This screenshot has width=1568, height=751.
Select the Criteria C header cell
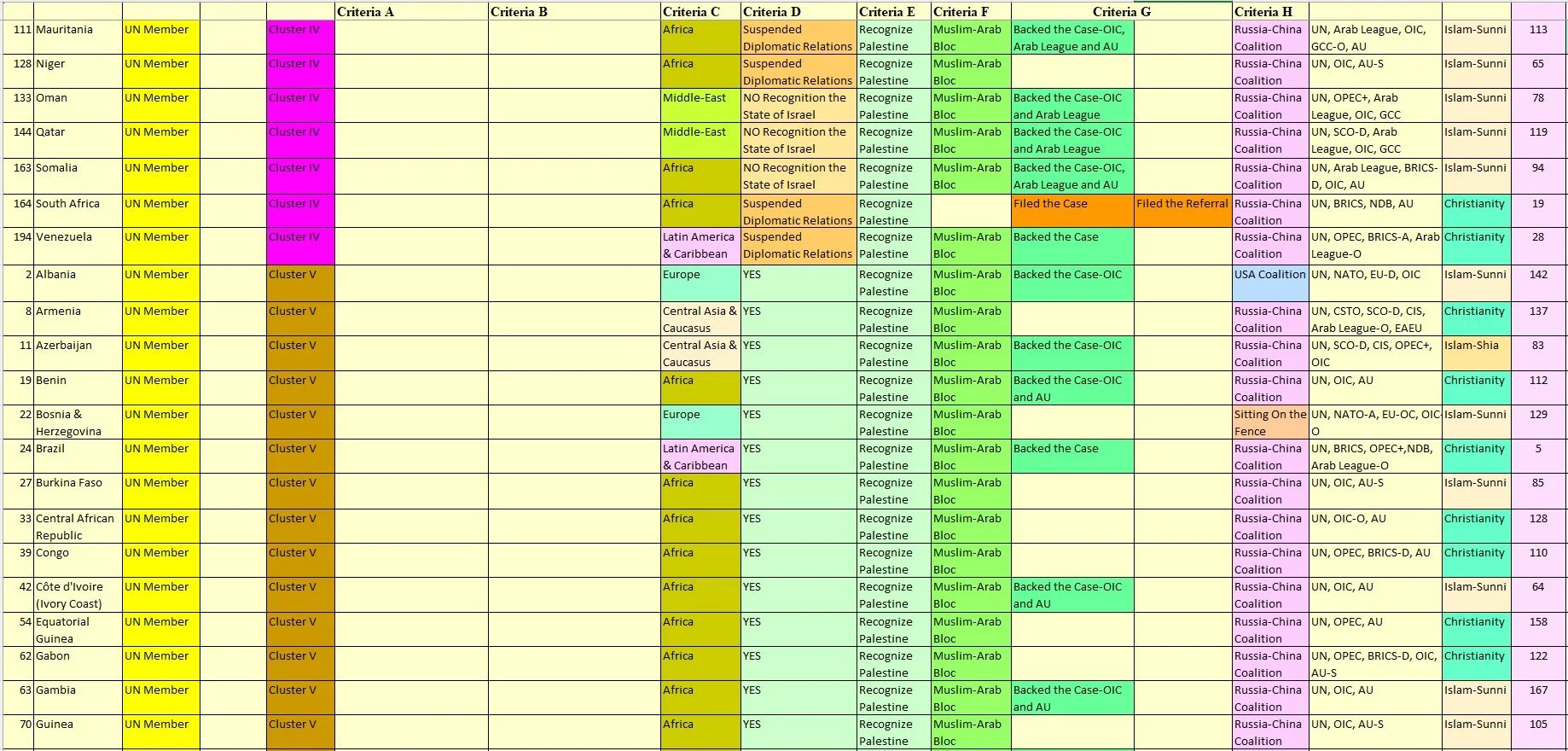coord(700,12)
